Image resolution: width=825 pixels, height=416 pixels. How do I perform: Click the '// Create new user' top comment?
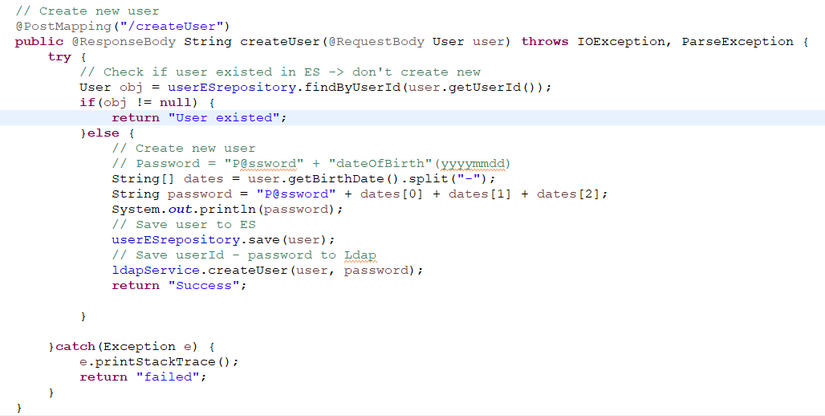pyautogui.click(x=87, y=11)
